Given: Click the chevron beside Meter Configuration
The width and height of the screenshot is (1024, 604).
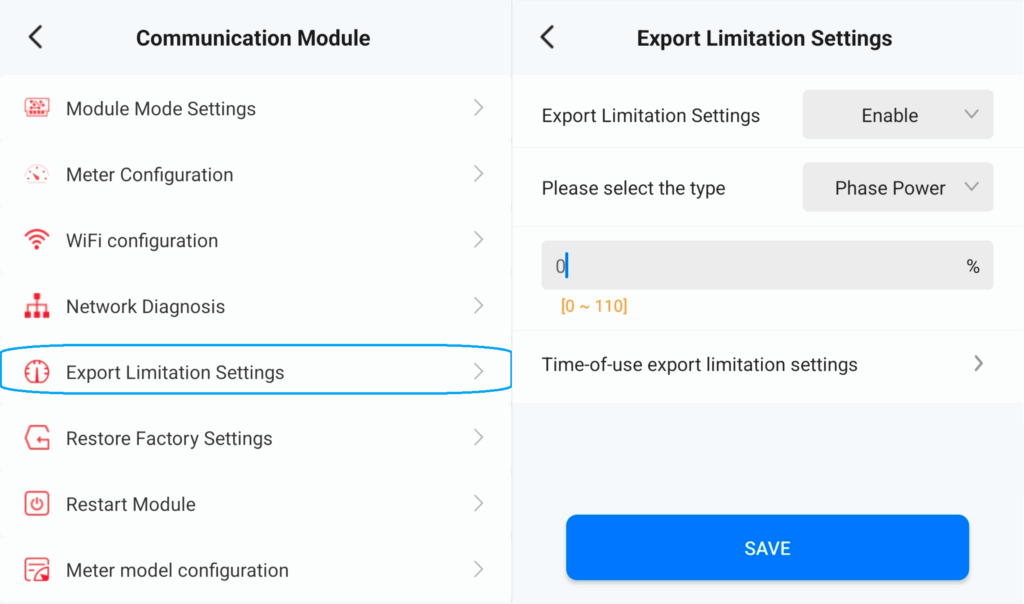Looking at the screenshot, I should click(478, 174).
